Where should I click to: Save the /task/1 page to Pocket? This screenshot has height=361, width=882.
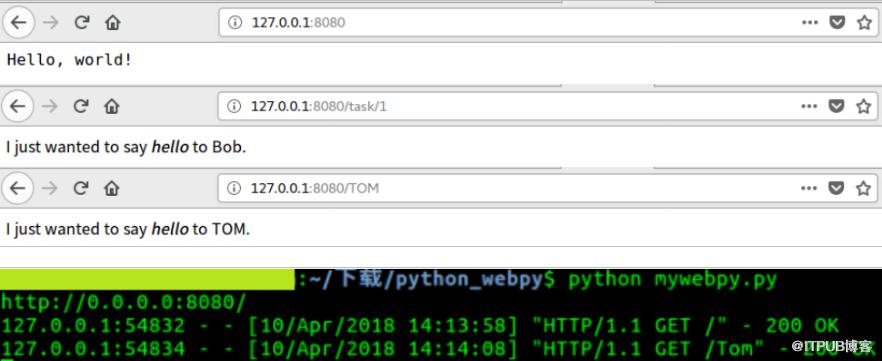tap(837, 106)
